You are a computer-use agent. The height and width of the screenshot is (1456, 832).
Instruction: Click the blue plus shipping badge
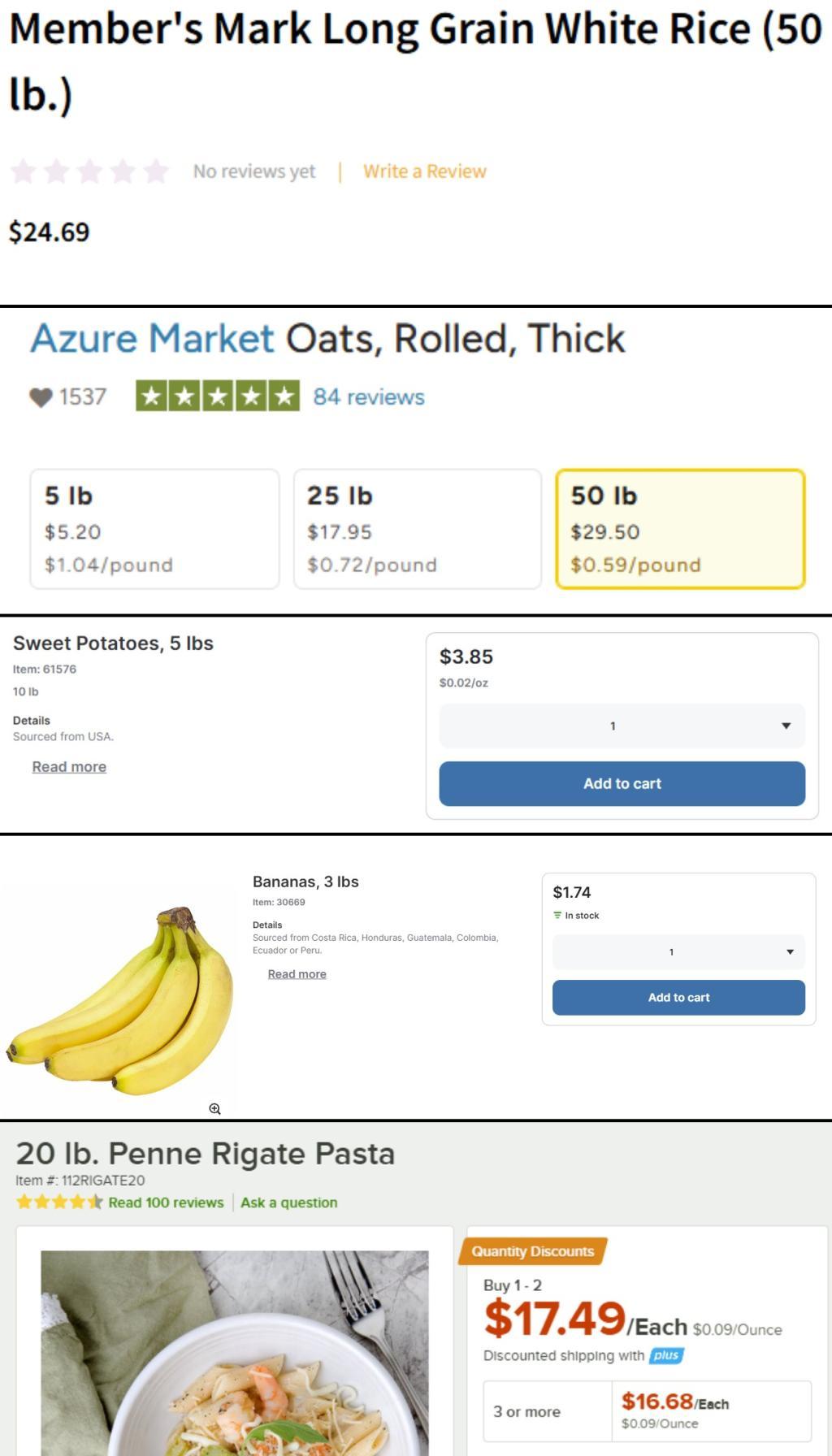[x=666, y=1355]
